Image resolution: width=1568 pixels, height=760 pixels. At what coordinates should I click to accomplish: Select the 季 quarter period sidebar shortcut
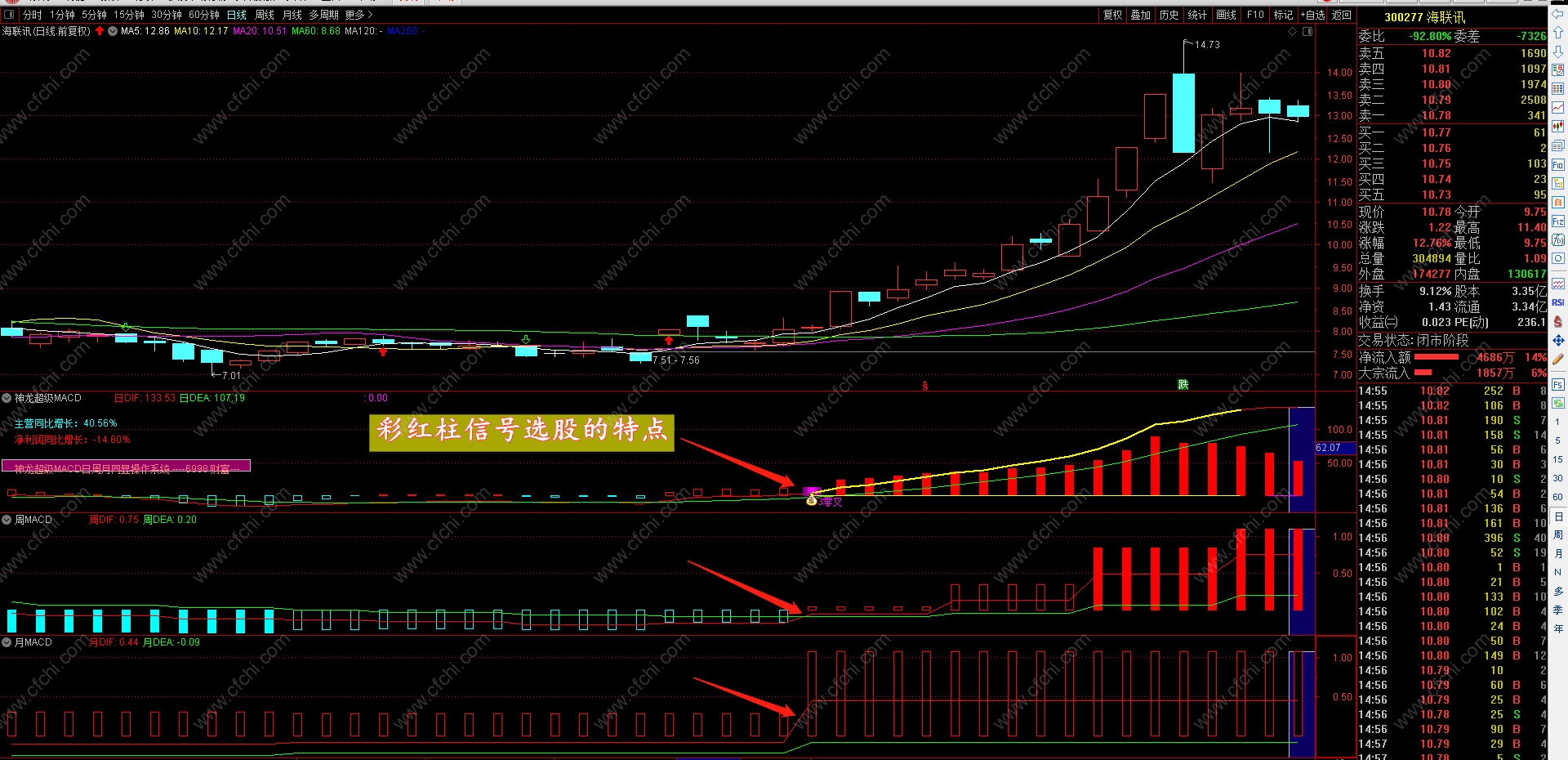click(1558, 610)
